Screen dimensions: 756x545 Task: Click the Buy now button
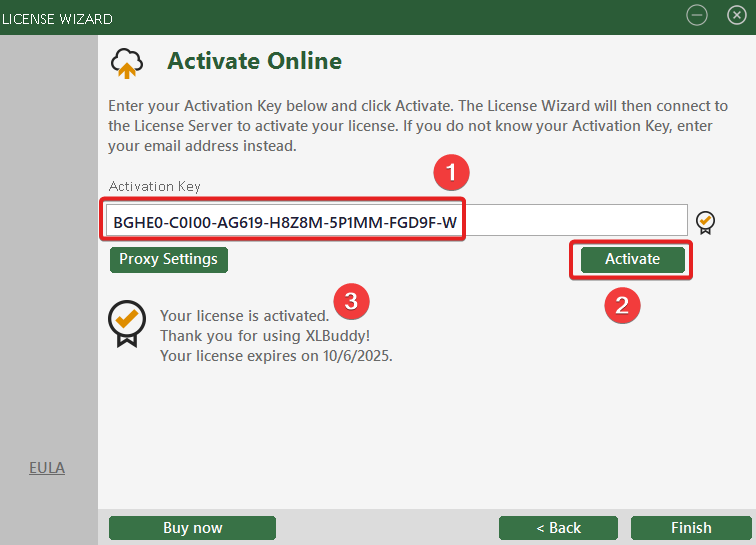[192, 528]
